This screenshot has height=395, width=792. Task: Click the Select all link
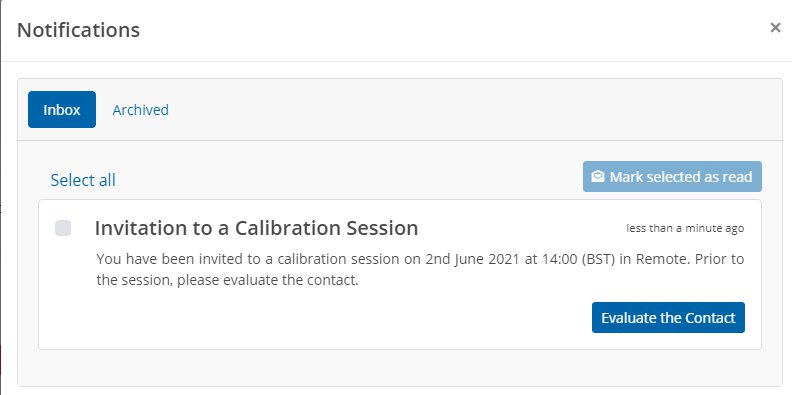(x=83, y=180)
